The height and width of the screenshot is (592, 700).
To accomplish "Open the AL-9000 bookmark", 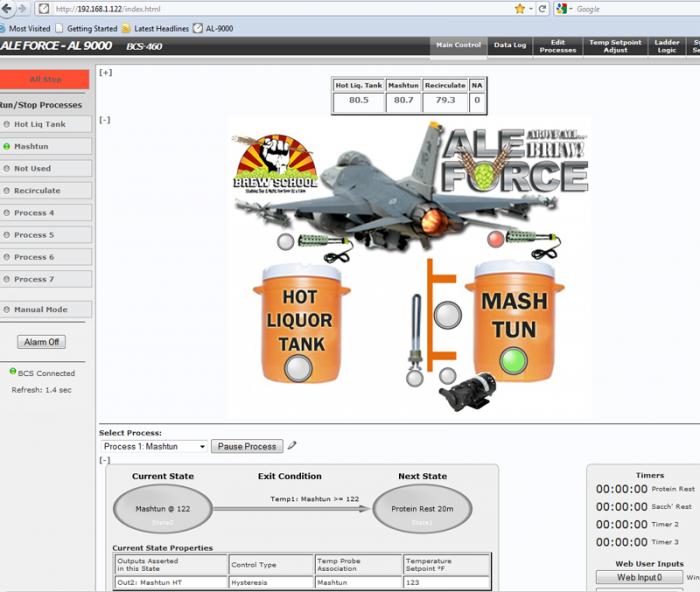I will 213,29.
